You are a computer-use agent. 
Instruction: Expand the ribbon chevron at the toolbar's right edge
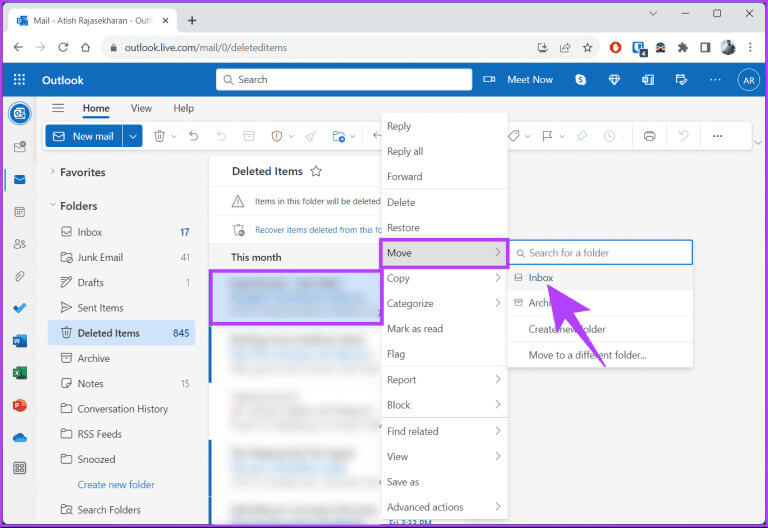click(758, 143)
